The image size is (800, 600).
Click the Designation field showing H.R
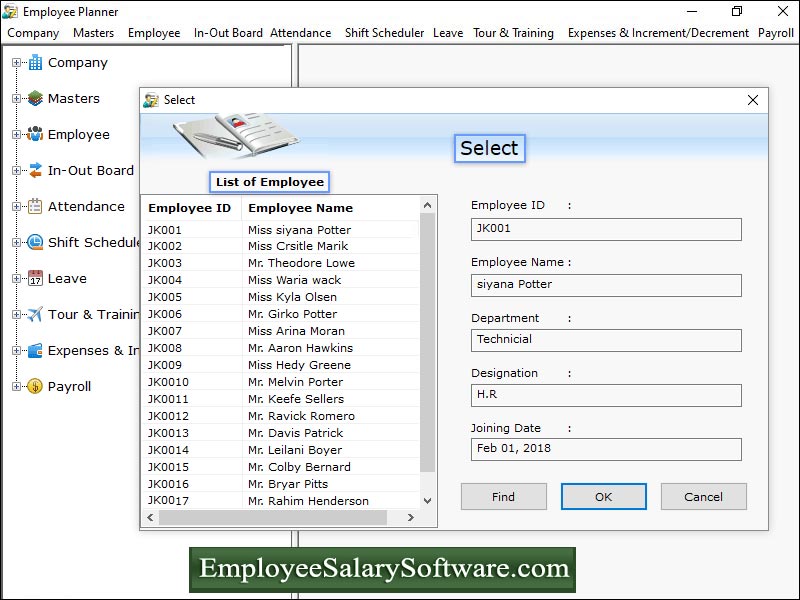click(x=606, y=395)
